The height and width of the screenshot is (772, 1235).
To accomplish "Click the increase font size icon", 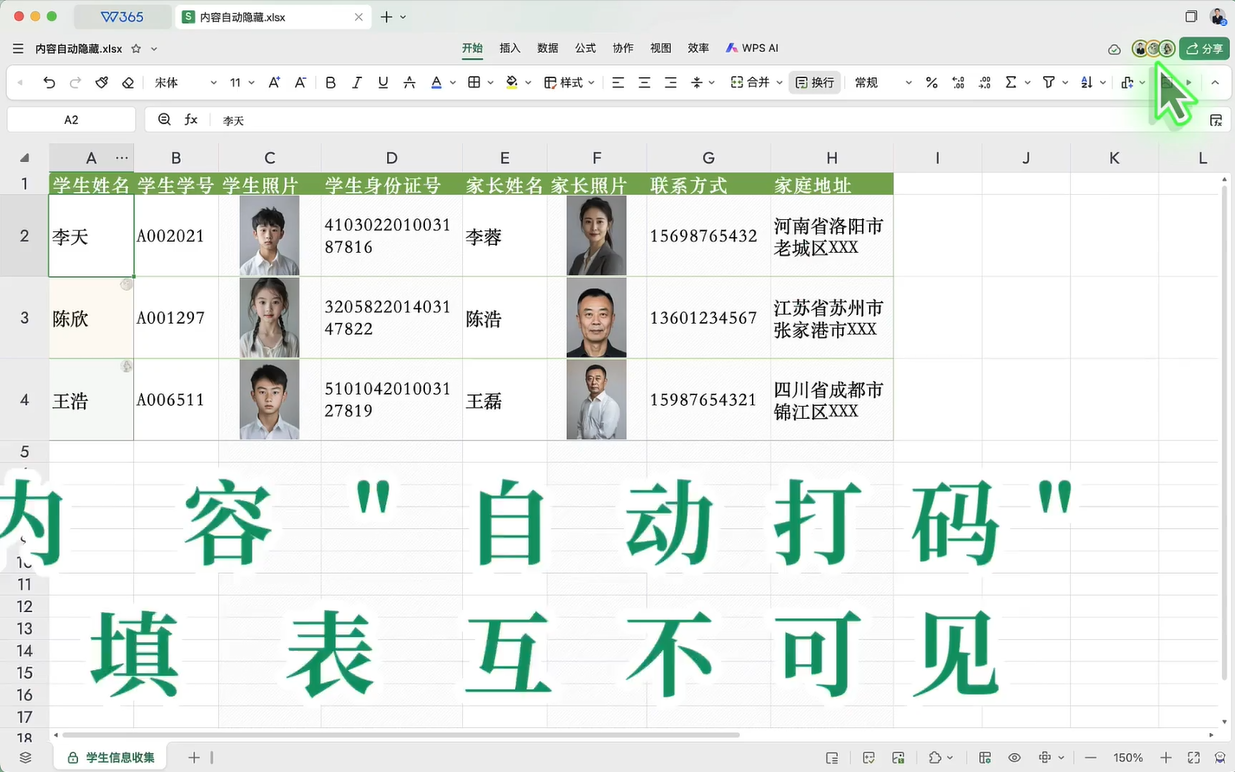I will 274,83.
